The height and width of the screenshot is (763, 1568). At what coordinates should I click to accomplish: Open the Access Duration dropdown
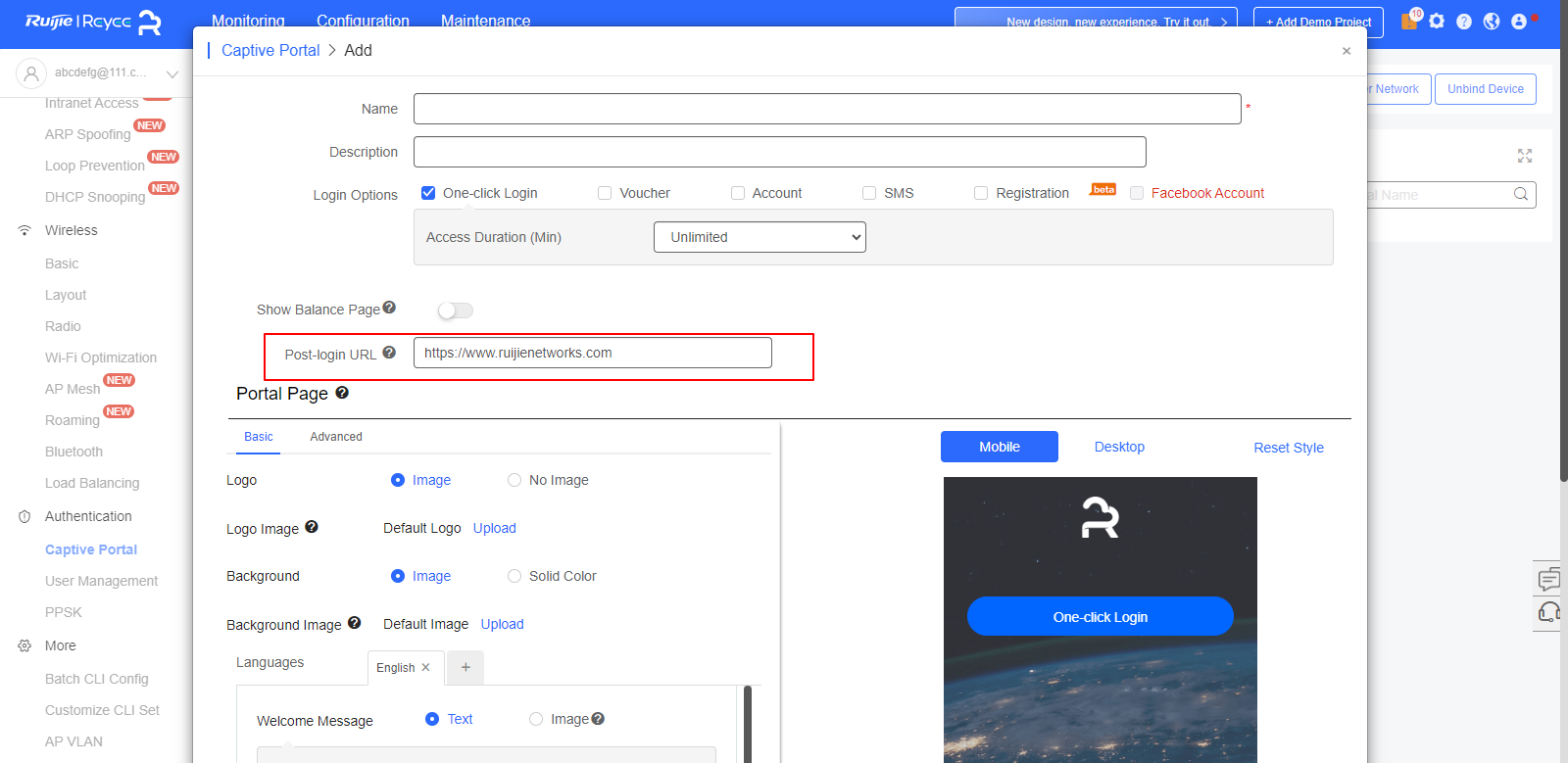[759, 237]
